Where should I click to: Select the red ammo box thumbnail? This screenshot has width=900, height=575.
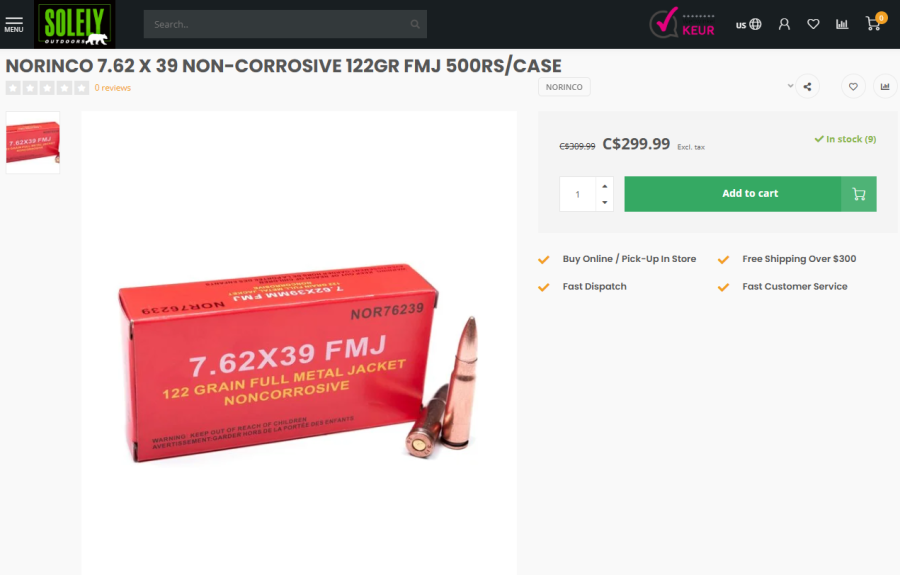tap(33, 142)
